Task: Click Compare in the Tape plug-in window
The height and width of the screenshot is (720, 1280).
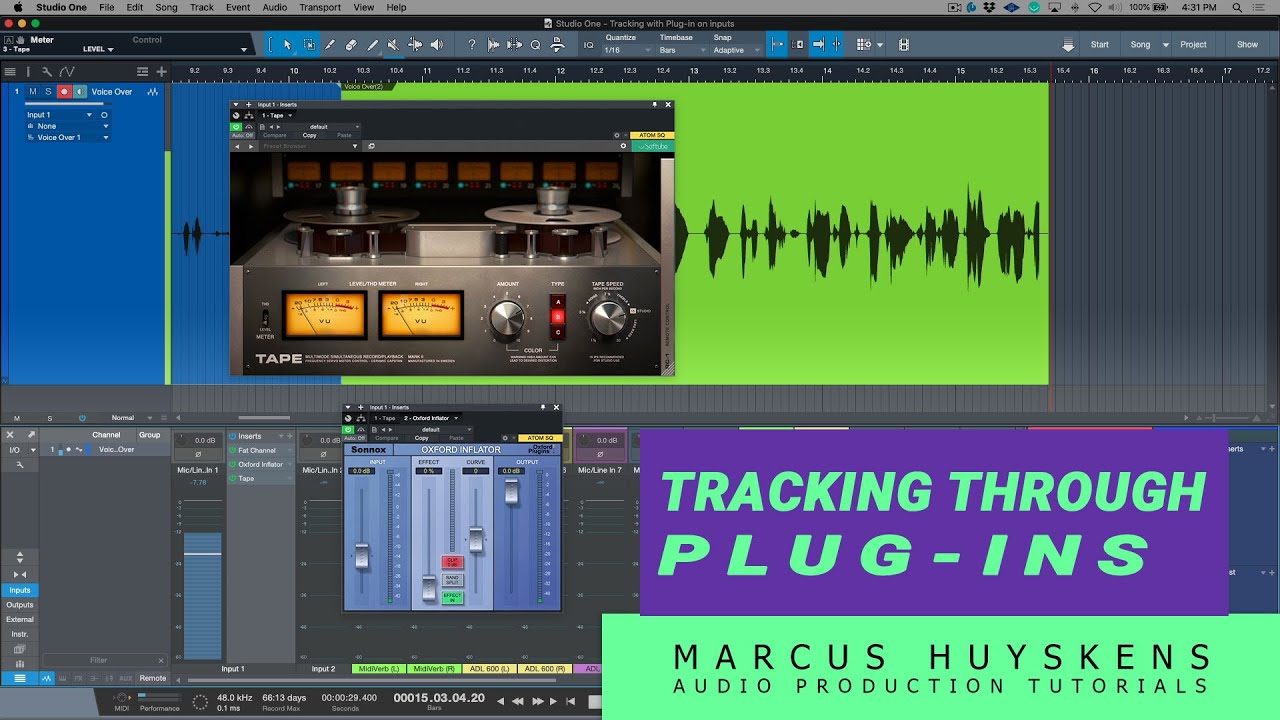Action: point(275,135)
